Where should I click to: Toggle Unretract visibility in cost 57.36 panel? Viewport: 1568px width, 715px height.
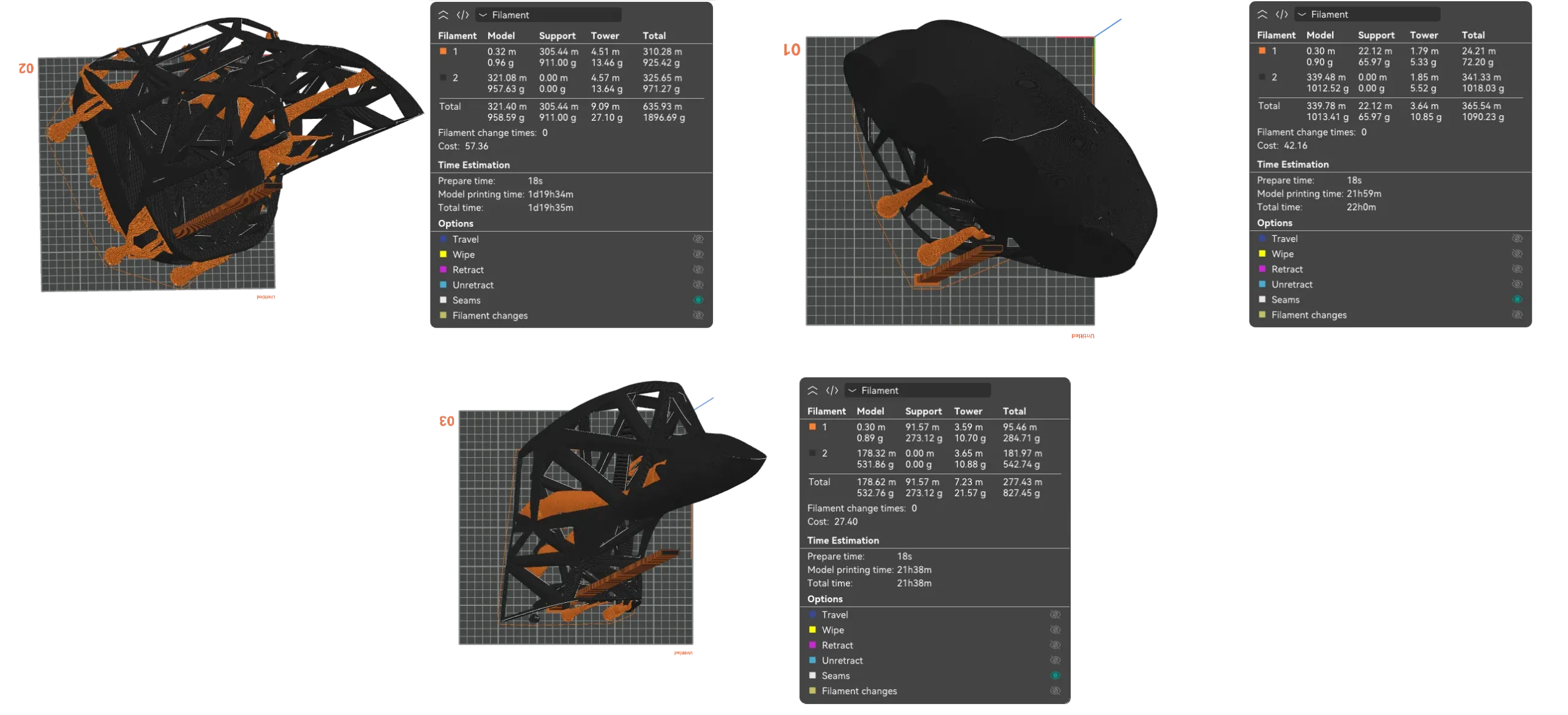[698, 285]
